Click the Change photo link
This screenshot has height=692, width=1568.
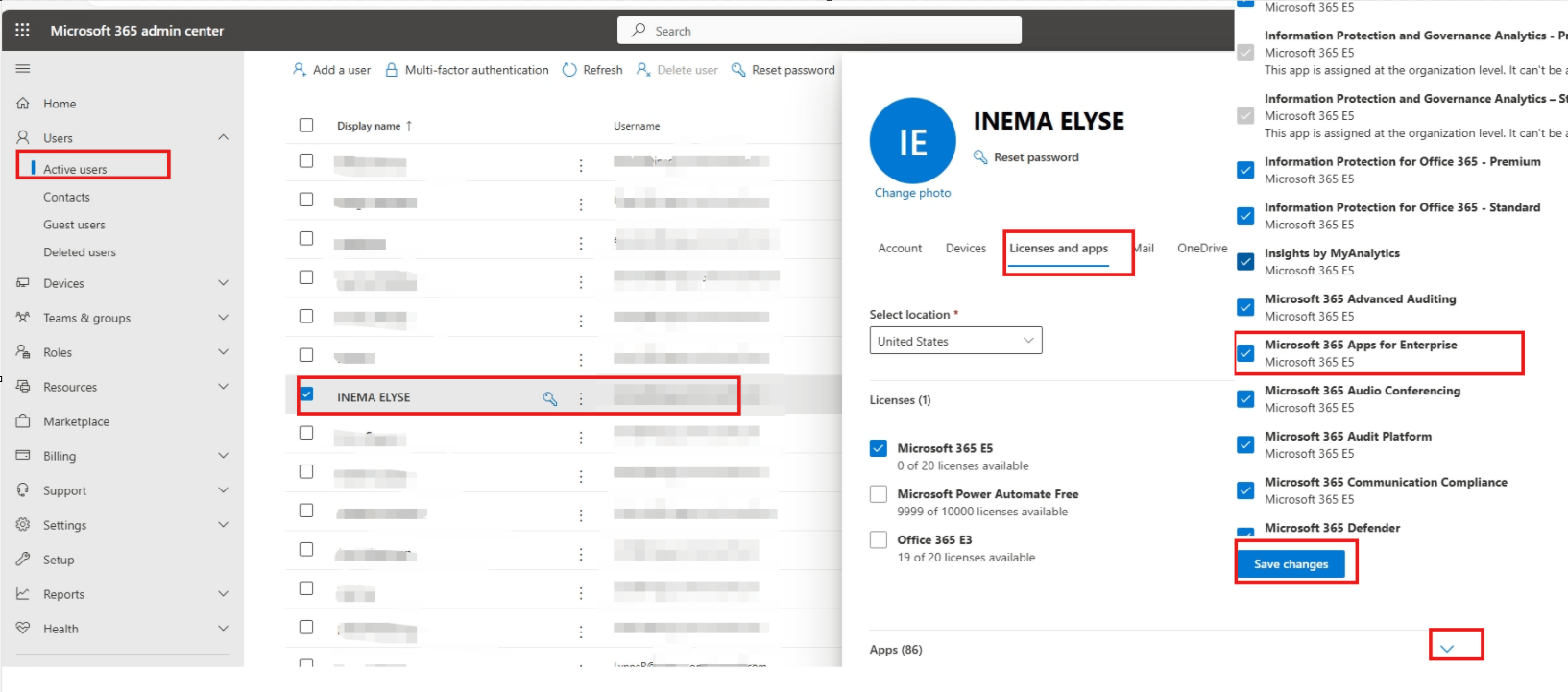point(912,193)
